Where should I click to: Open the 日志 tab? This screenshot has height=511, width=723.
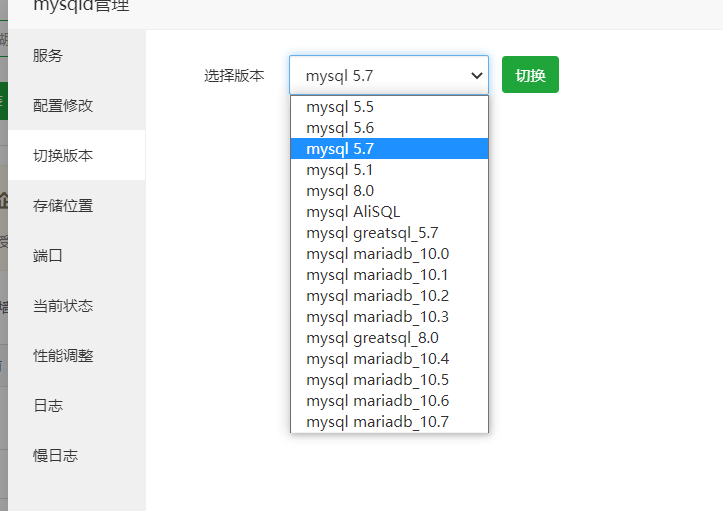point(77,405)
